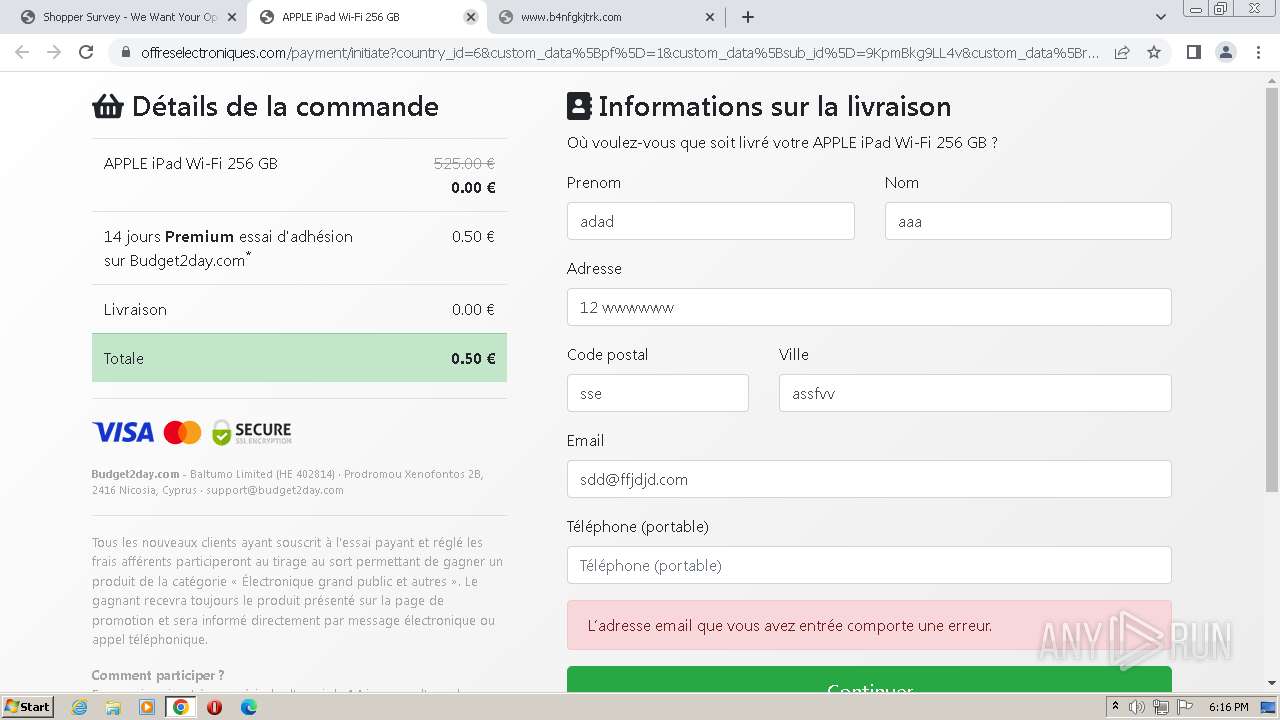Open network status tray icon
This screenshot has width=1280, height=720.
(x=1161, y=707)
